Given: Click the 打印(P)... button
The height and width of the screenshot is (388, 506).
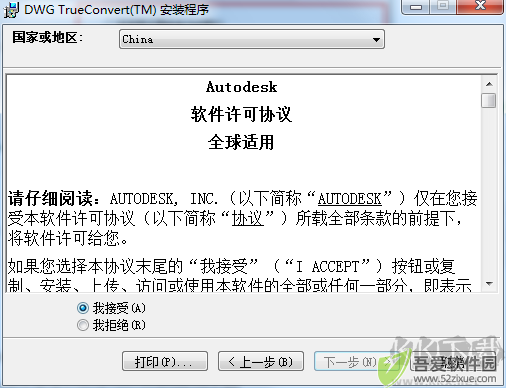Looking at the screenshot, I should point(165,361).
